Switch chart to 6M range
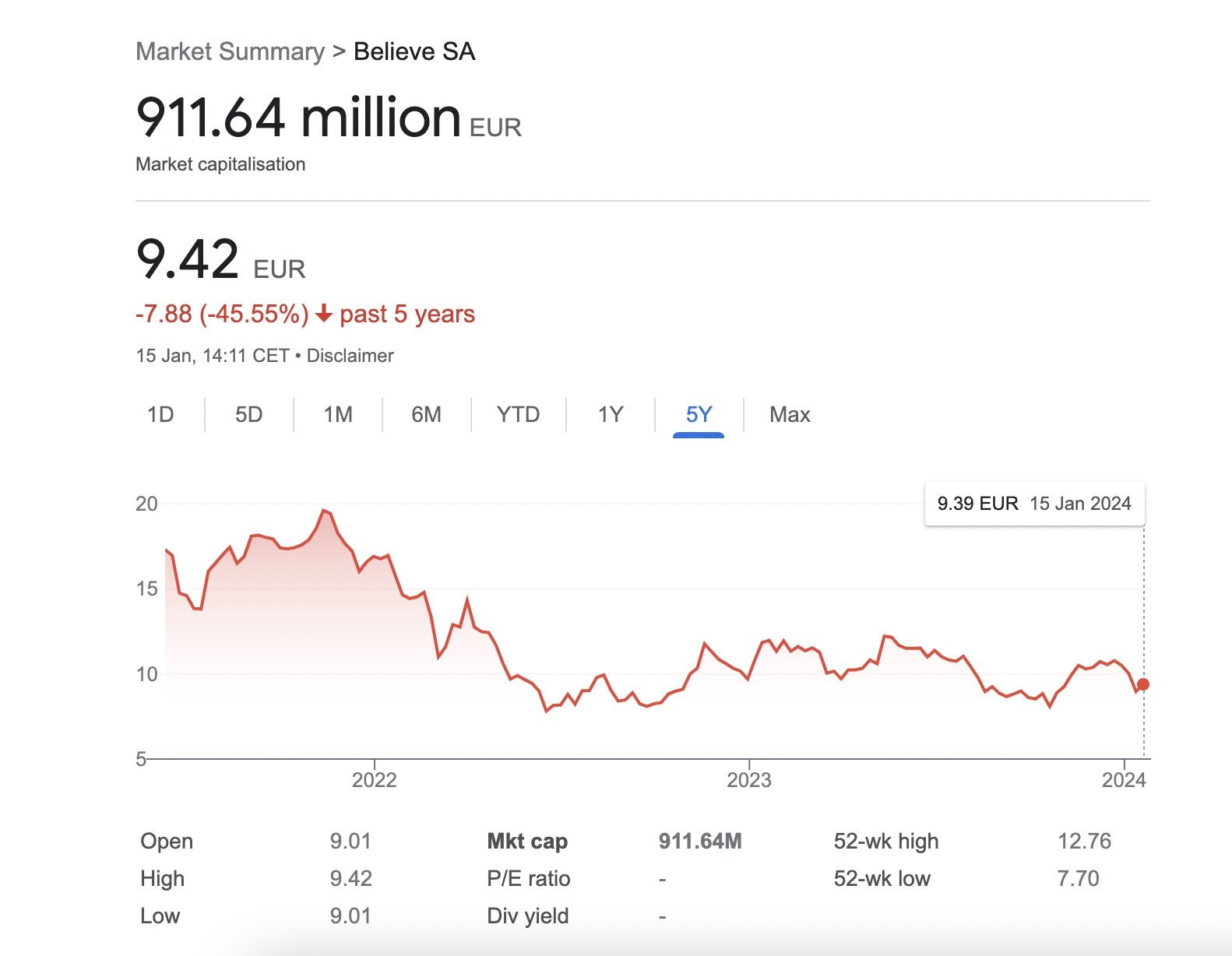The height and width of the screenshot is (956, 1232). pyautogui.click(x=426, y=414)
